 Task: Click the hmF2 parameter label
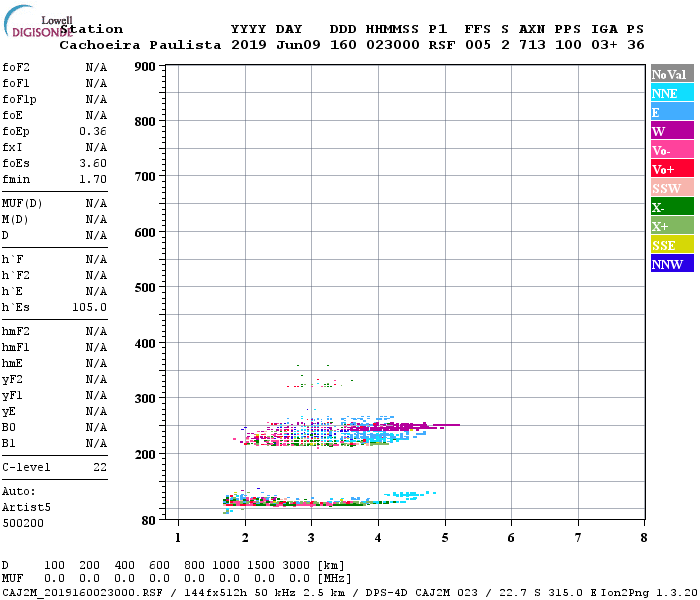(x=16, y=331)
